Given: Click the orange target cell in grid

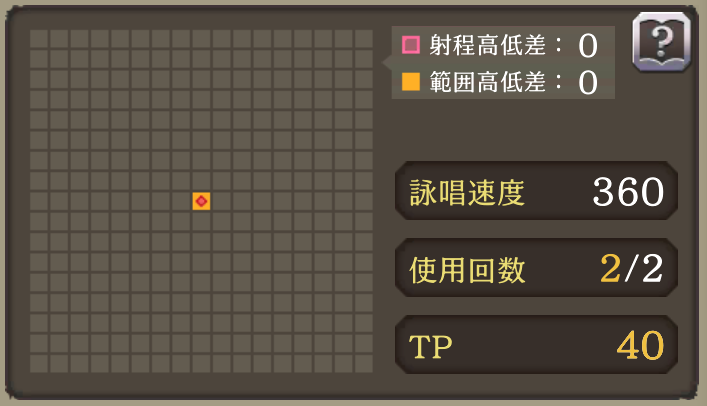Looking at the screenshot, I should pos(201,201).
